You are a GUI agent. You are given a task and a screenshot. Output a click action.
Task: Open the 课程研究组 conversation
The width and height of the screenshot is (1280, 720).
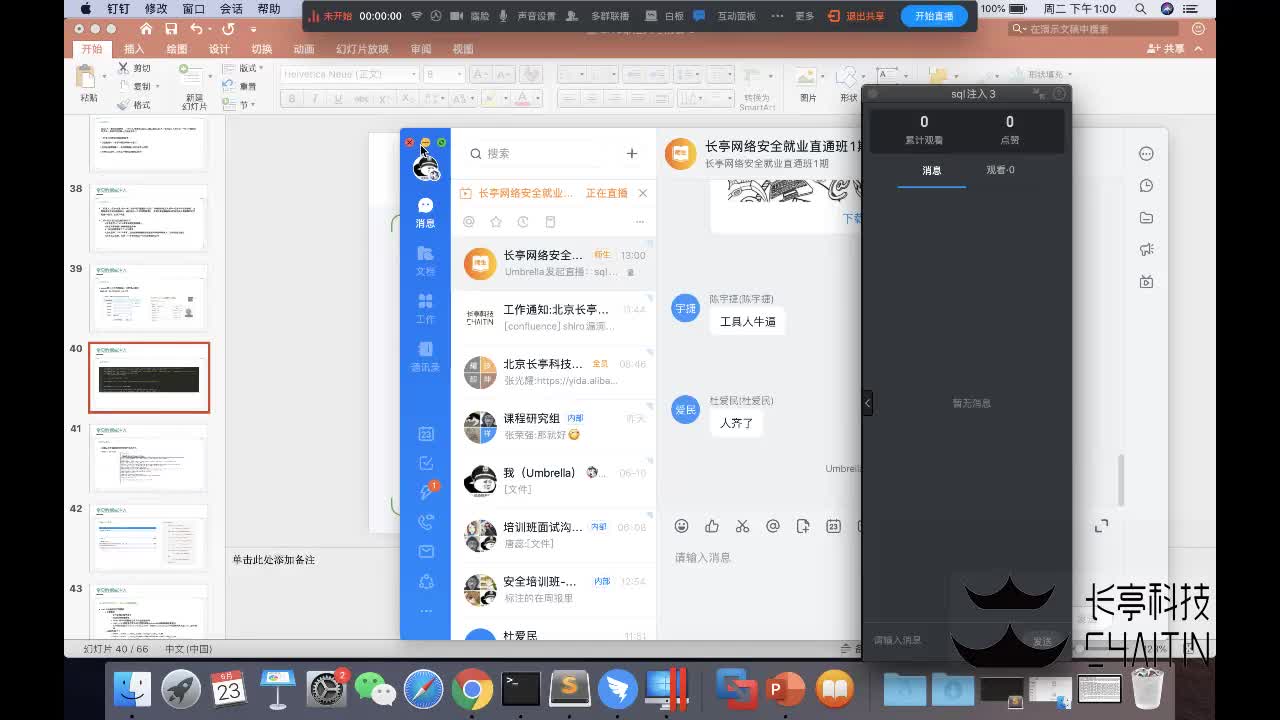(x=554, y=426)
